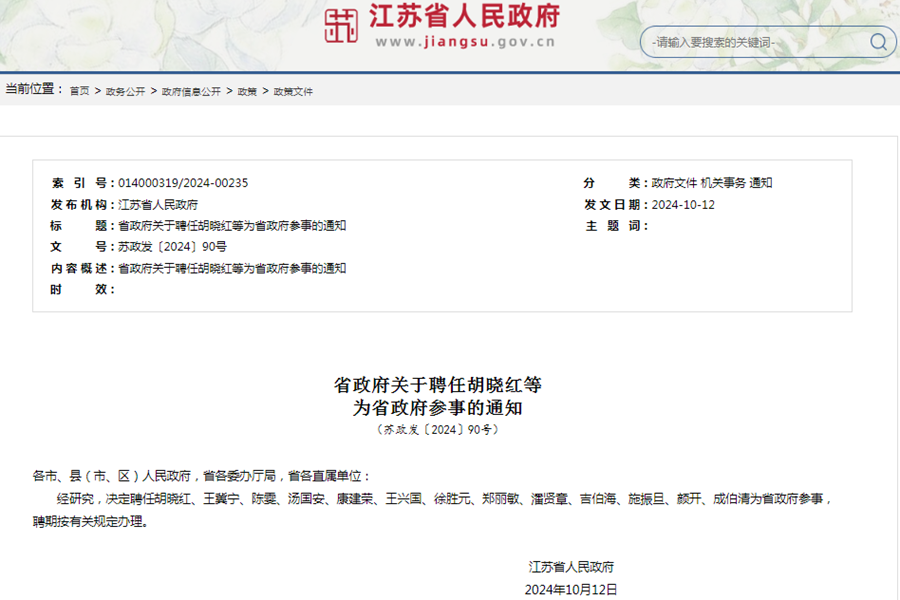Click the italic document number under heading
Image resolution: width=900 pixels, height=600 pixels.
pyautogui.click(x=438, y=429)
